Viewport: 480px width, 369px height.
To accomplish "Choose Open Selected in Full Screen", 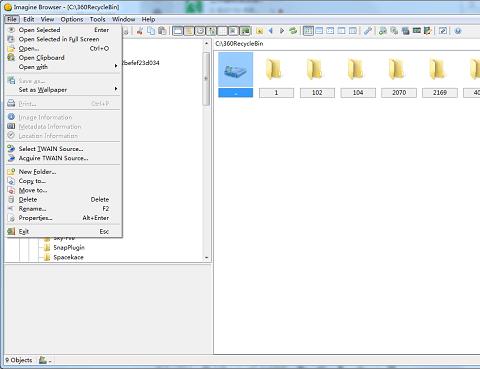I will click(63, 39).
